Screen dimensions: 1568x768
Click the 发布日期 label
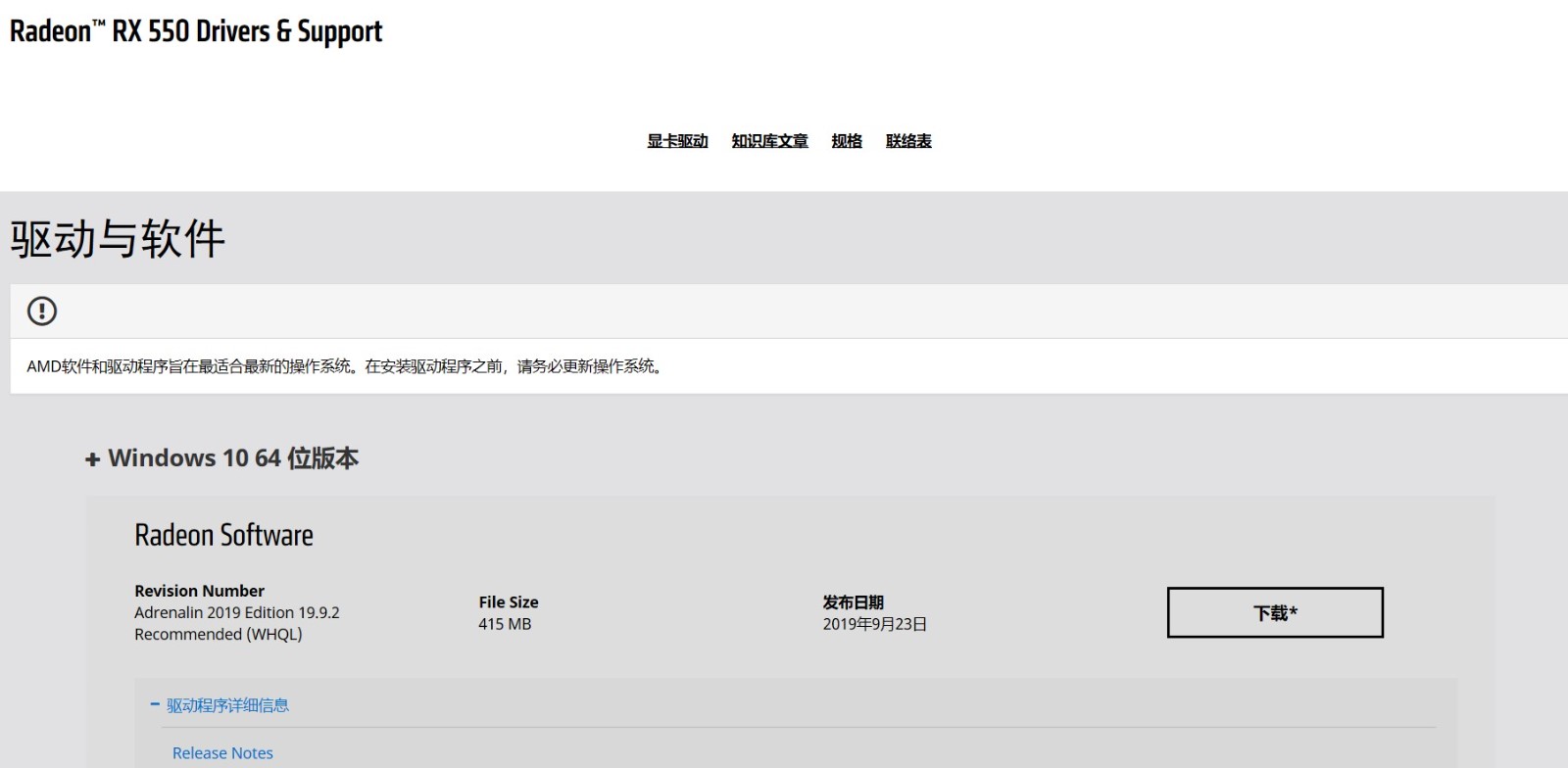point(854,602)
